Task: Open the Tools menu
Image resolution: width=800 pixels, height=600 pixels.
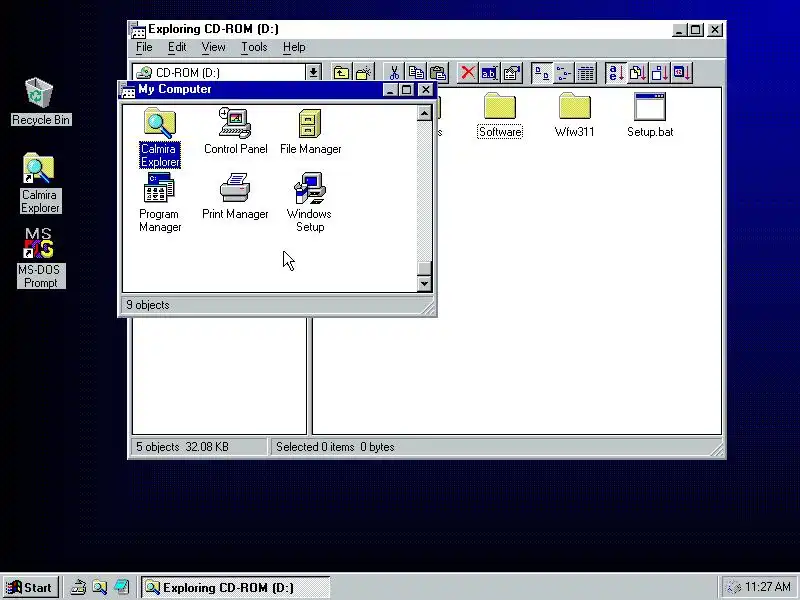Action: click(x=254, y=47)
